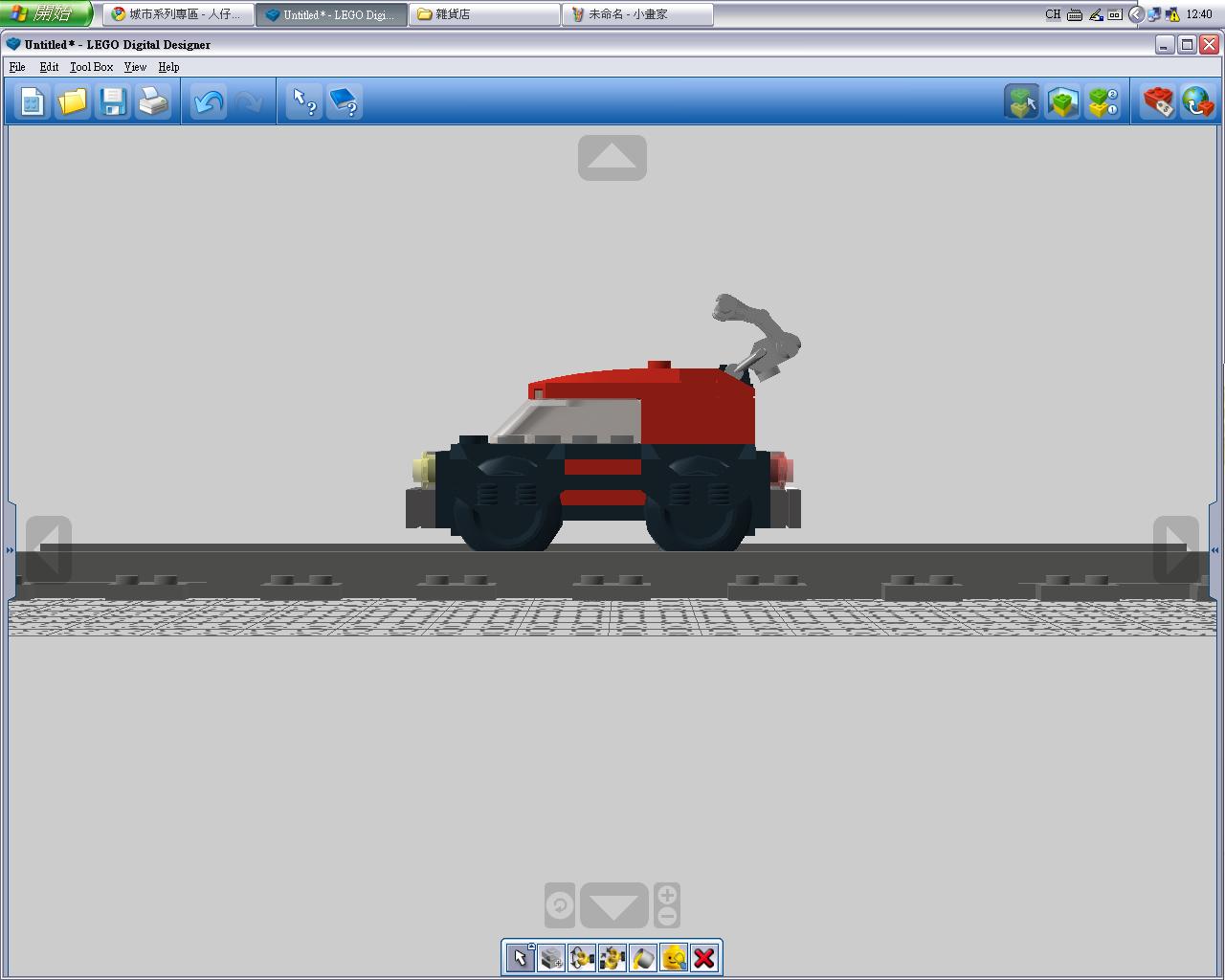Zoom out with the minus button
Viewport: 1225px width, 980px height.
pyautogui.click(x=667, y=917)
